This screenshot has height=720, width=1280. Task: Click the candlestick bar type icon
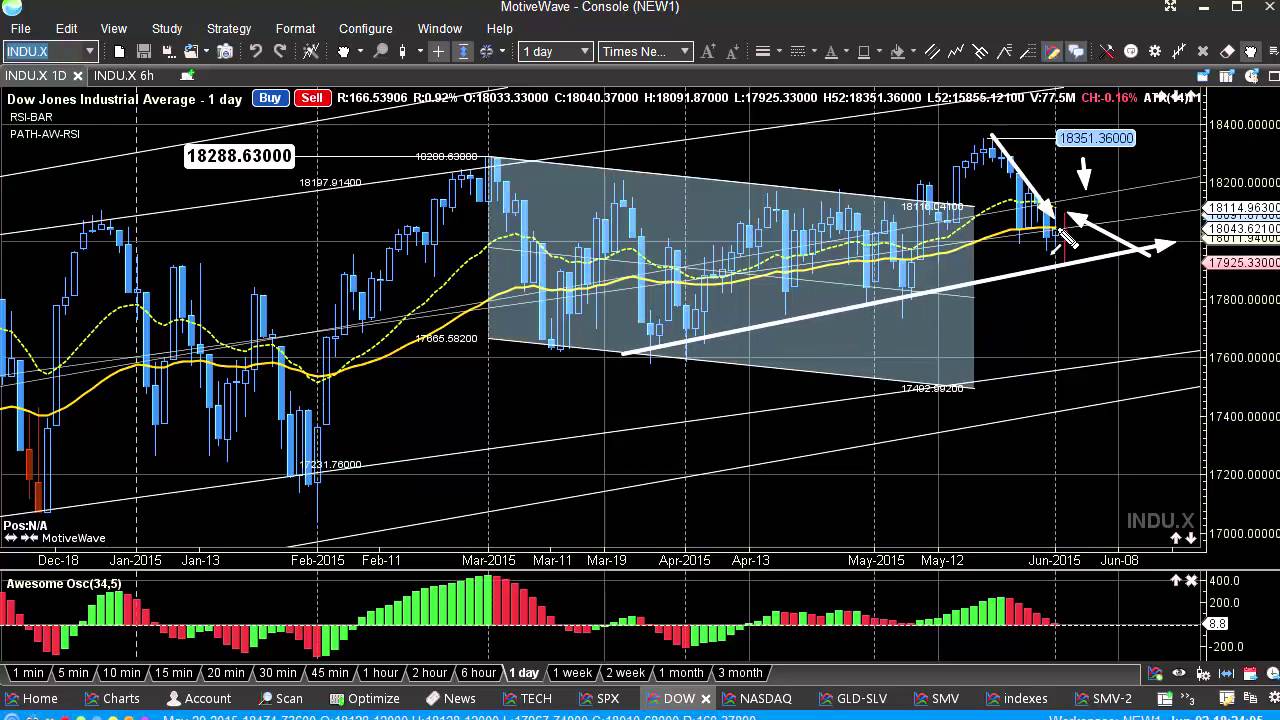404,51
